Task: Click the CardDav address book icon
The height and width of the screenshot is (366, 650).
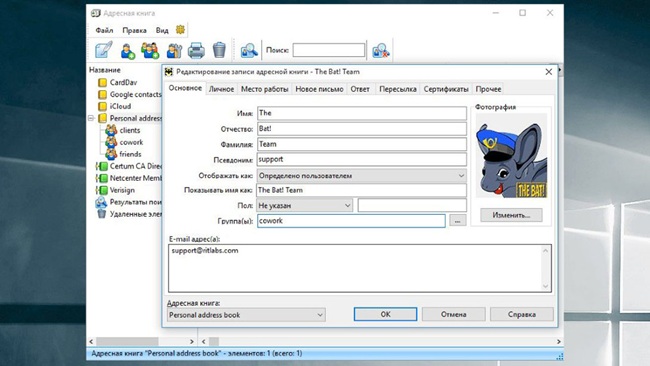Action: point(102,82)
